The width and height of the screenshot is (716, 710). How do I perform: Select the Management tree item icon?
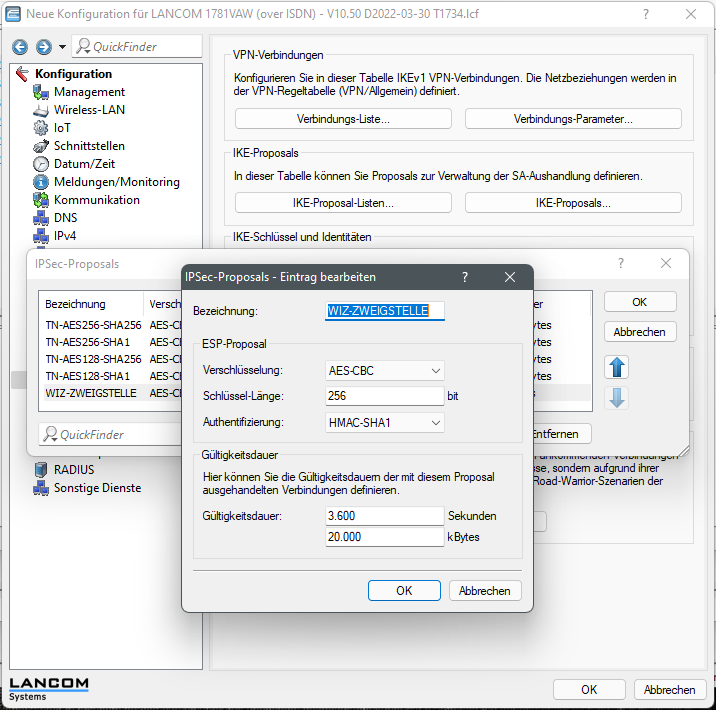click(41, 92)
